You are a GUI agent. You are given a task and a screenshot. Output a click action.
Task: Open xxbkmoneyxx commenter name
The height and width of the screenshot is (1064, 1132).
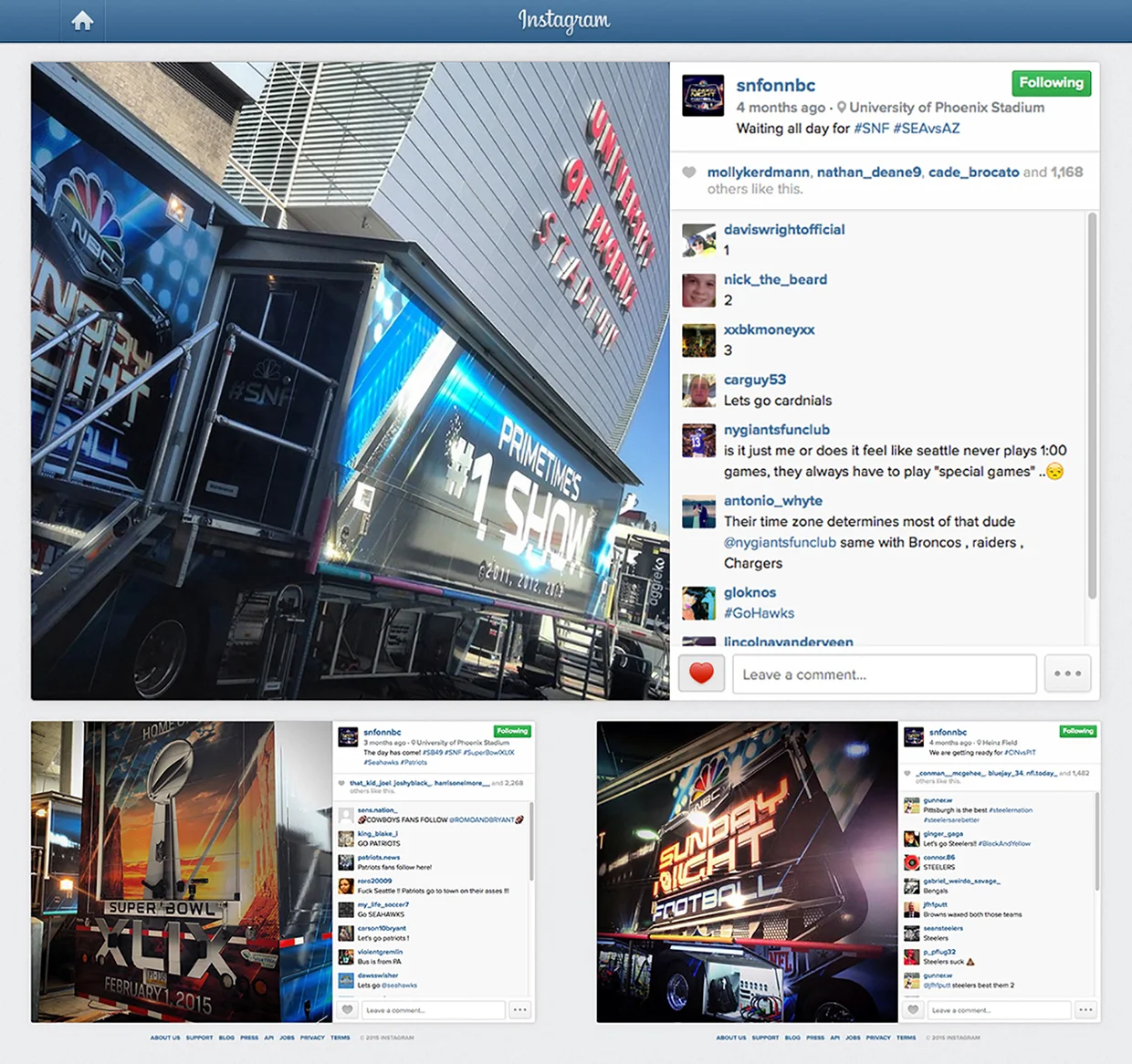(770, 329)
